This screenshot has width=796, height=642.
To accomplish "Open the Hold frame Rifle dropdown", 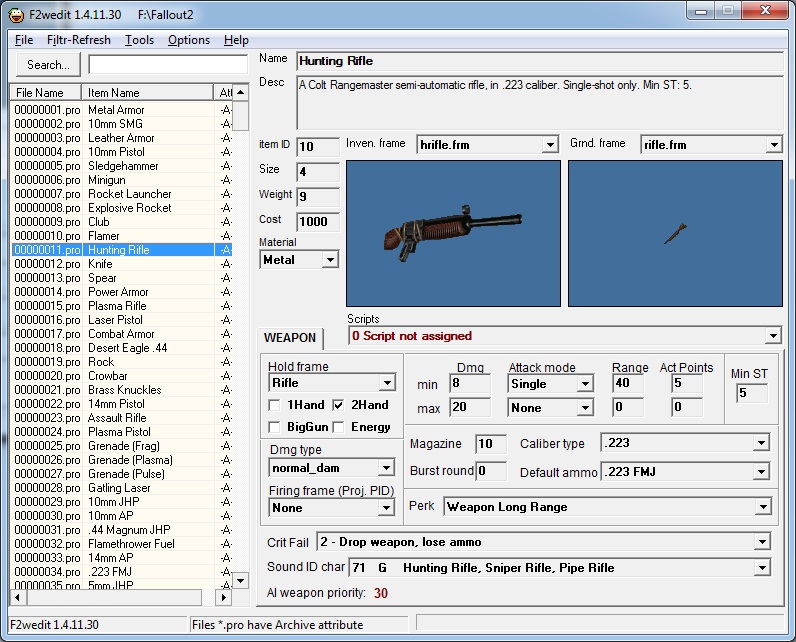I will click(x=387, y=383).
